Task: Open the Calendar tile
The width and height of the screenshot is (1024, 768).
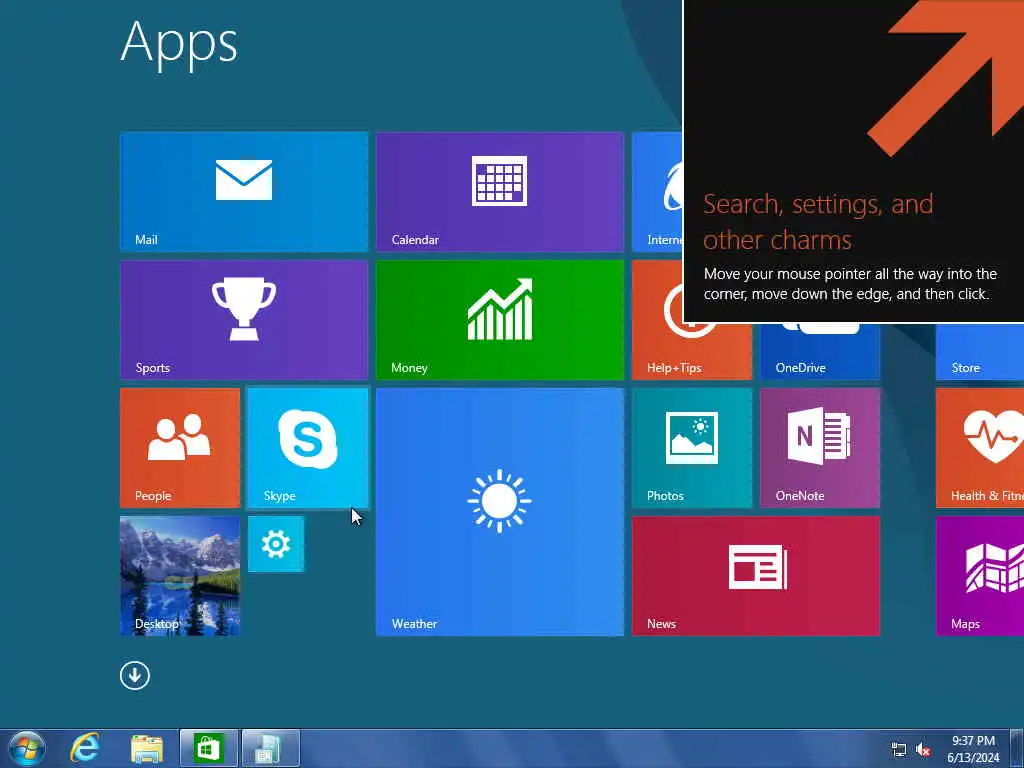Action: [500, 191]
